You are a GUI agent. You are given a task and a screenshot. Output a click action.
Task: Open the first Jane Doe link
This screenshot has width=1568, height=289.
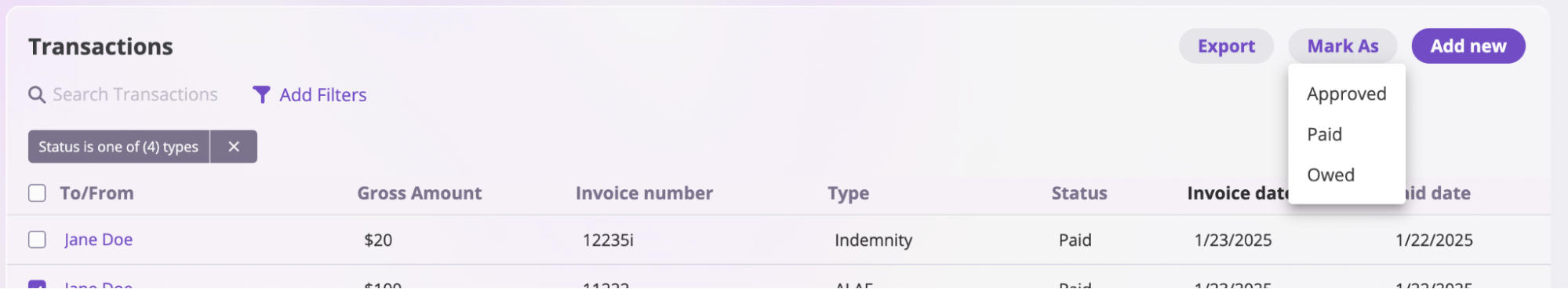pos(99,240)
